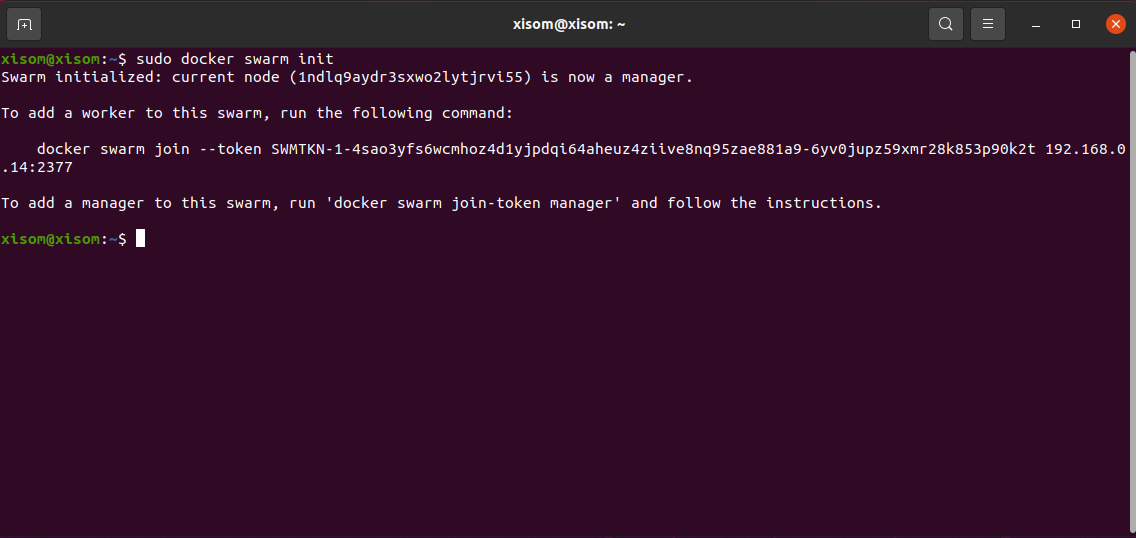Click the 192.168.0 IP address text

[x=1085, y=149]
